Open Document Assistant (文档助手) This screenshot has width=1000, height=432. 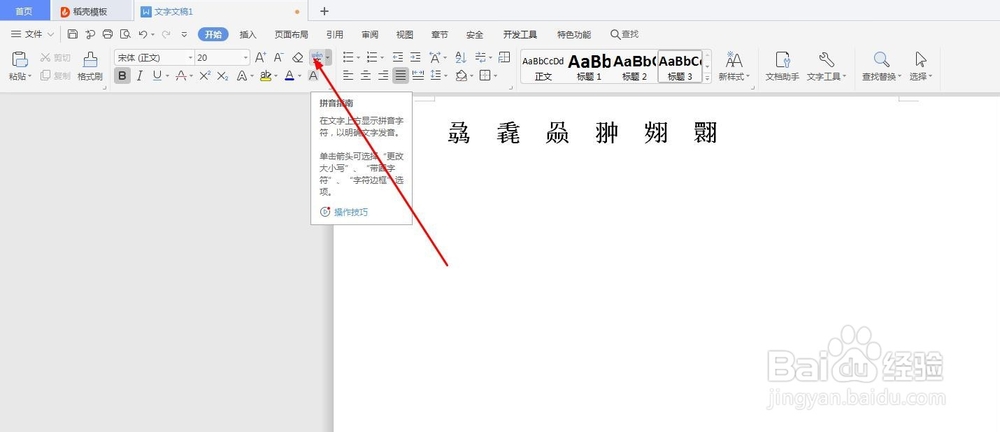(x=783, y=66)
